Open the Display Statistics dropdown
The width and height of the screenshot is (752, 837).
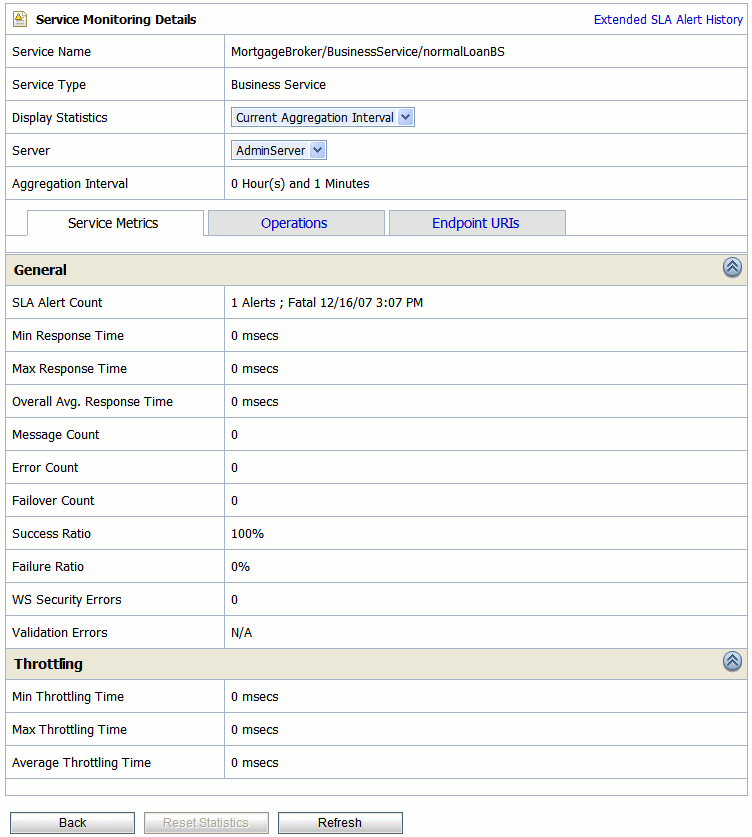tap(322, 117)
